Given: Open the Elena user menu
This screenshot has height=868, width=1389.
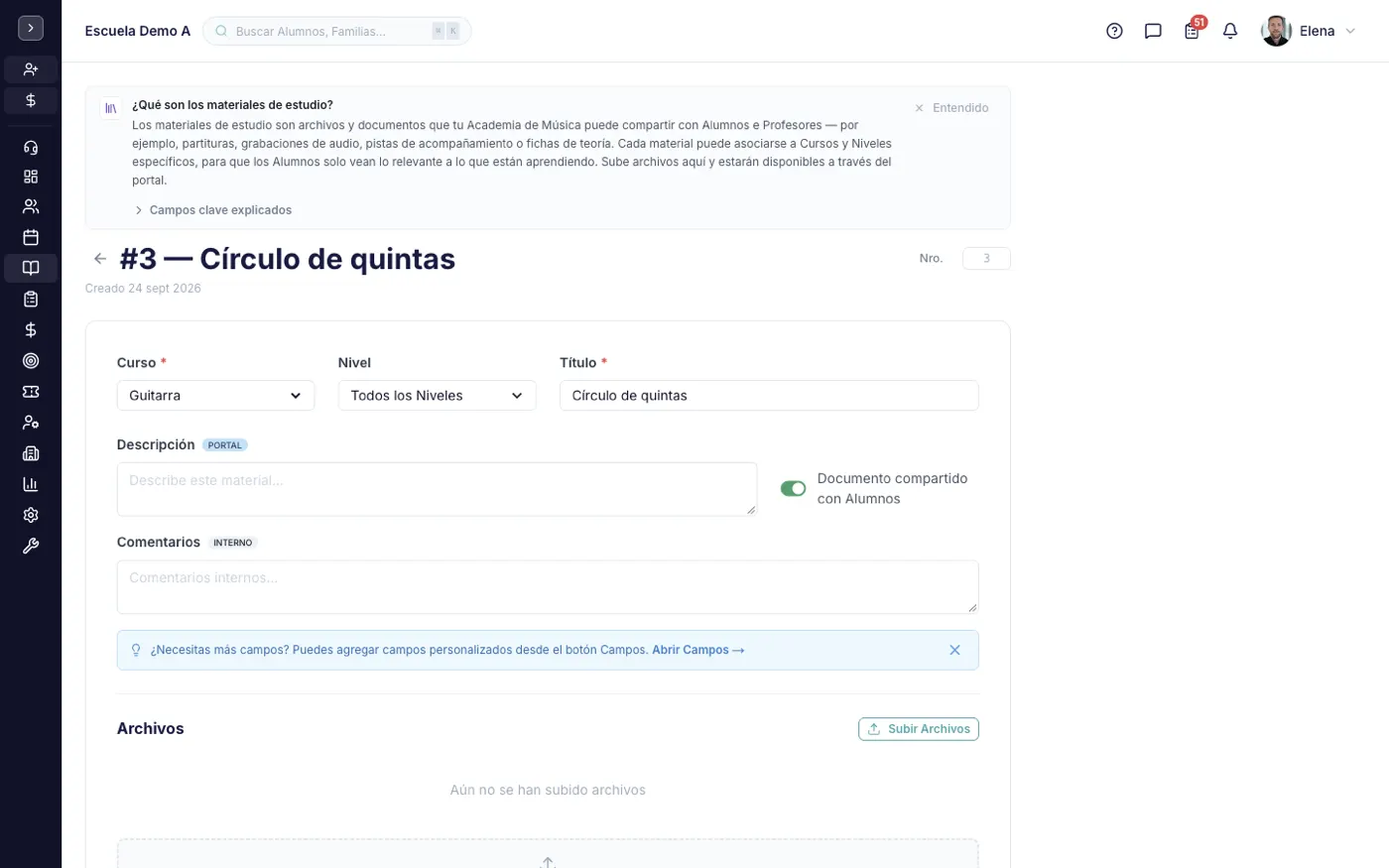Looking at the screenshot, I should pos(1308,31).
